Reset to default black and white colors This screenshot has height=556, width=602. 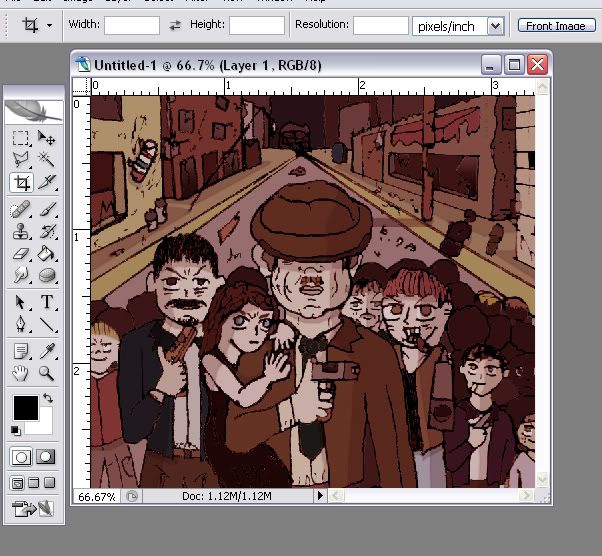(x=16, y=430)
